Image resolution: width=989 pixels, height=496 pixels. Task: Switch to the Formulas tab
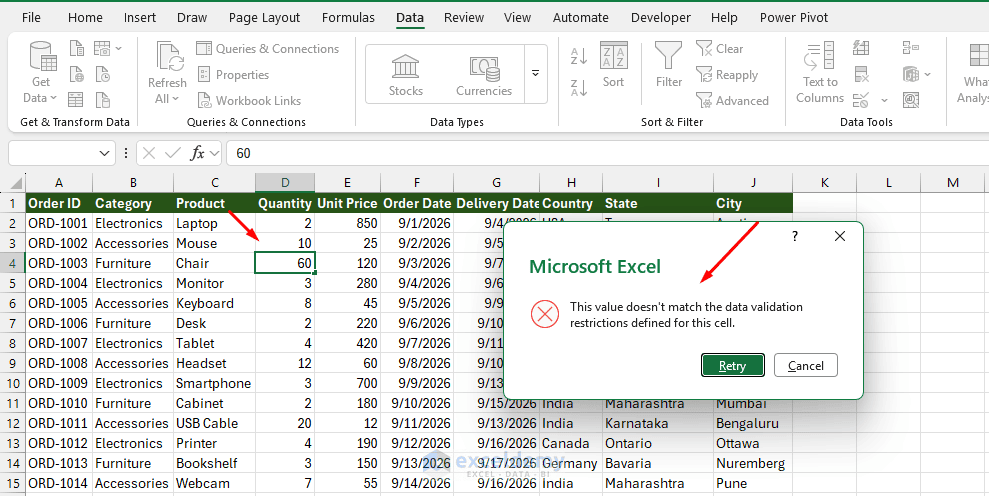coord(348,18)
